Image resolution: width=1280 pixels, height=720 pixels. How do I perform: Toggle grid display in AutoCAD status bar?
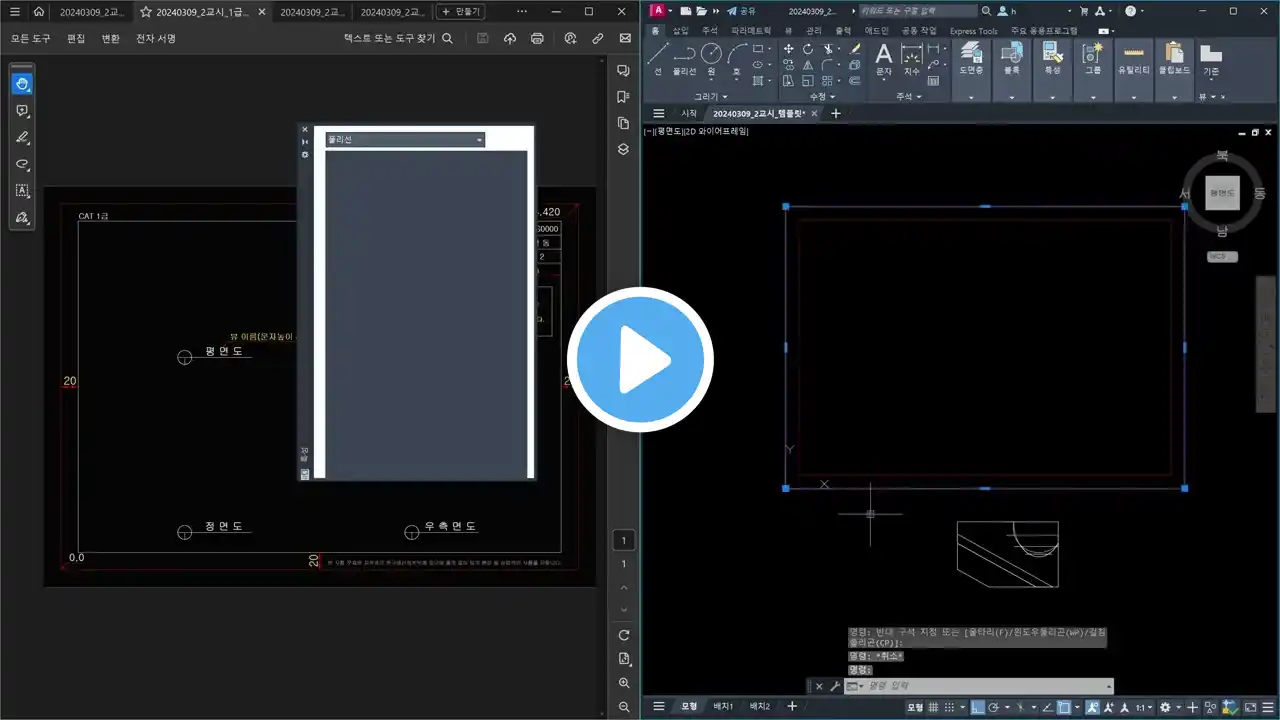point(933,707)
